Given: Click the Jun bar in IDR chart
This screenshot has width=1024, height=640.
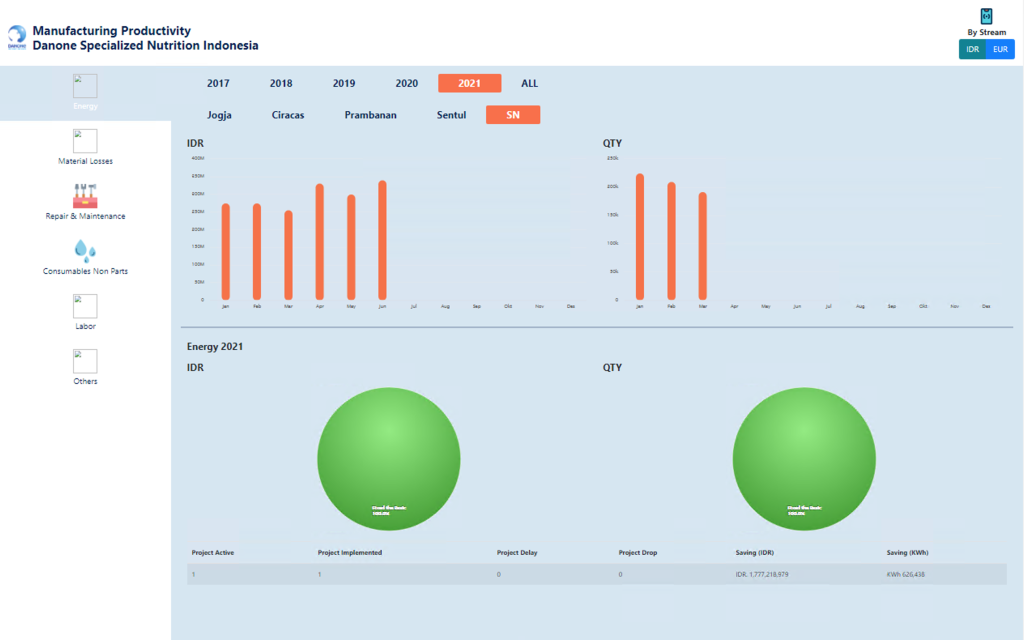Looking at the screenshot, I should point(382,240).
